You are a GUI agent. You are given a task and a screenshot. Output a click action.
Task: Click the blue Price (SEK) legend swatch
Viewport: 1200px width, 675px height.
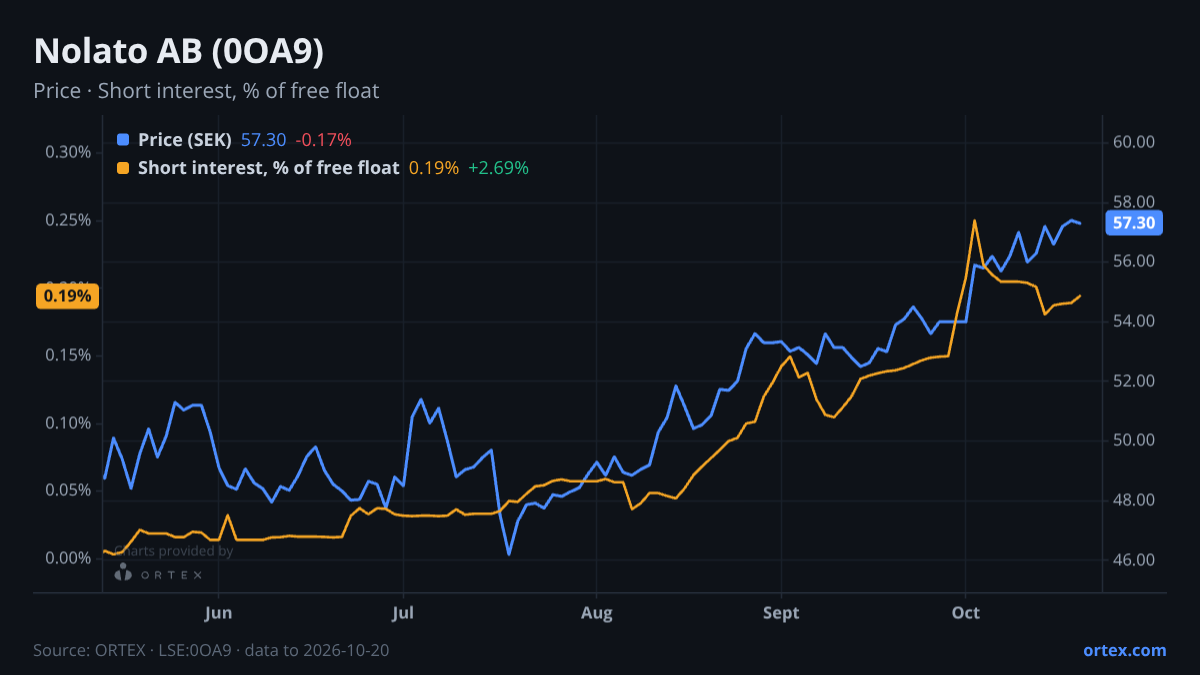point(123,140)
